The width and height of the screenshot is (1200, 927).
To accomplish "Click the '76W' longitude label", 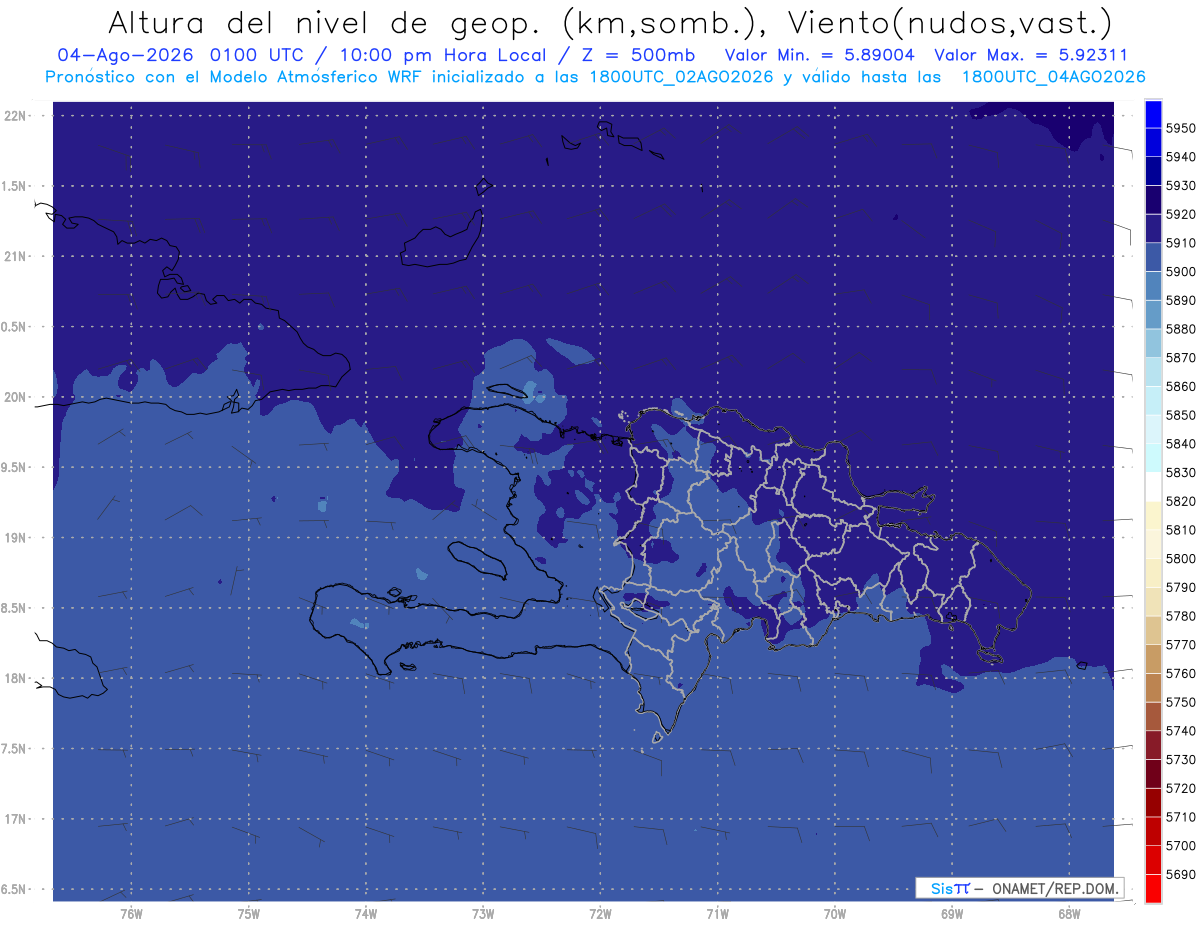I will pyautogui.click(x=131, y=913).
